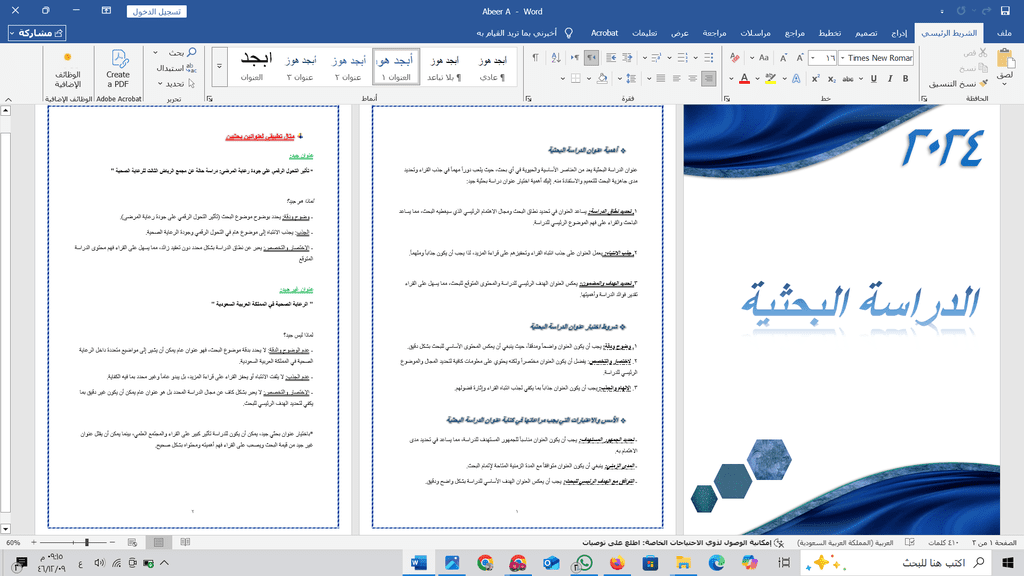
Task: Apply the Title (العنوان) style
Action: click(256, 67)
